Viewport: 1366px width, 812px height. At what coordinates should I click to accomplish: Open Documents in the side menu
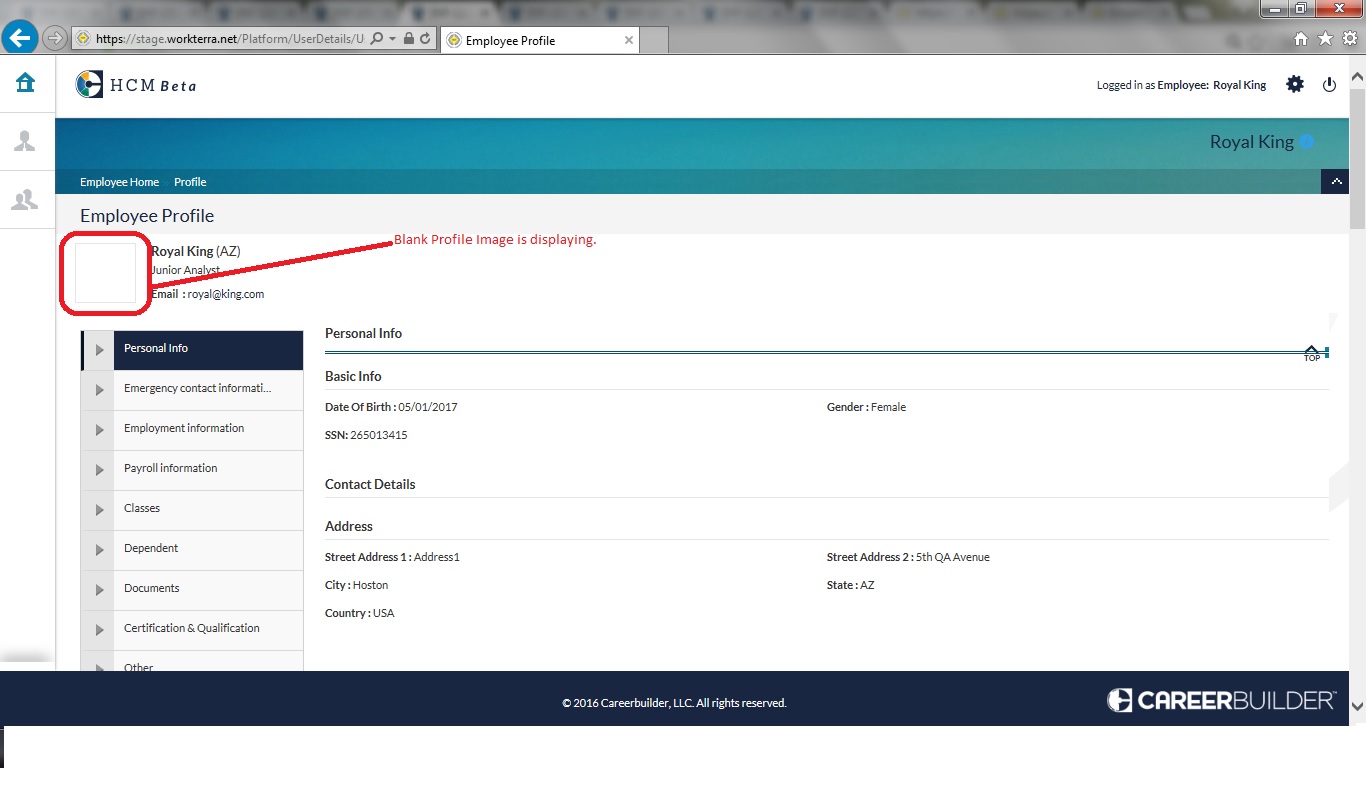pyautogui.click(x=152, y=589)
